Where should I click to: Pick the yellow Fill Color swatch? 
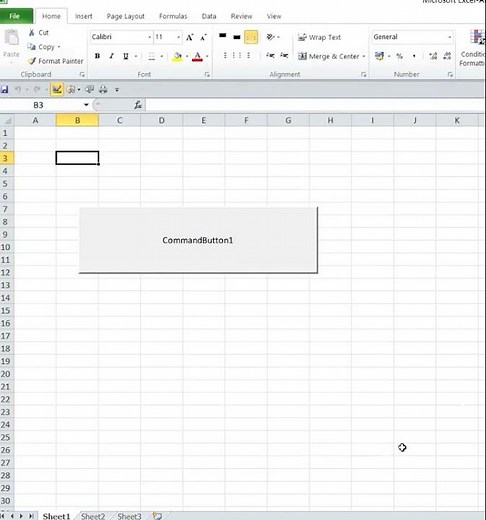pos(177,56)
